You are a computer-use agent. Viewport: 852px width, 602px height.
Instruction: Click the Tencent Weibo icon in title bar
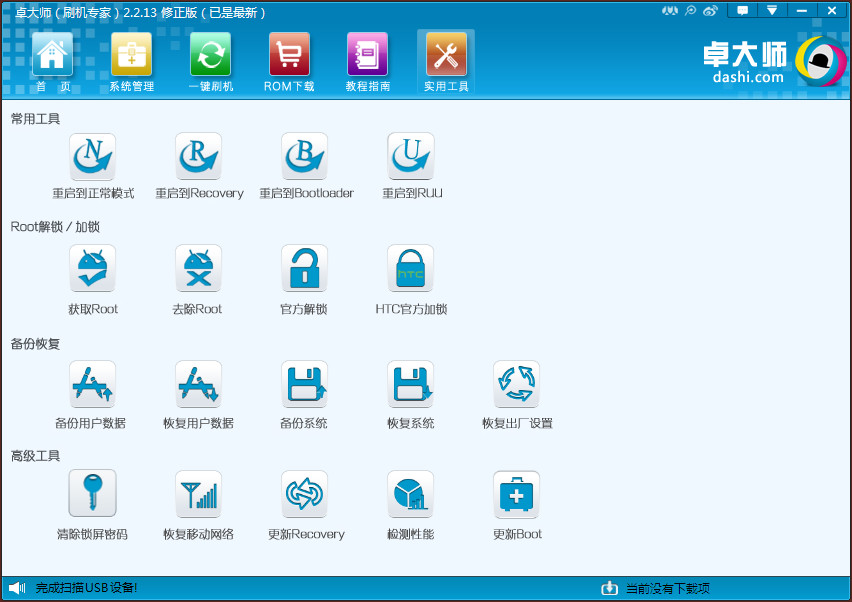click(x=690, y=10)
